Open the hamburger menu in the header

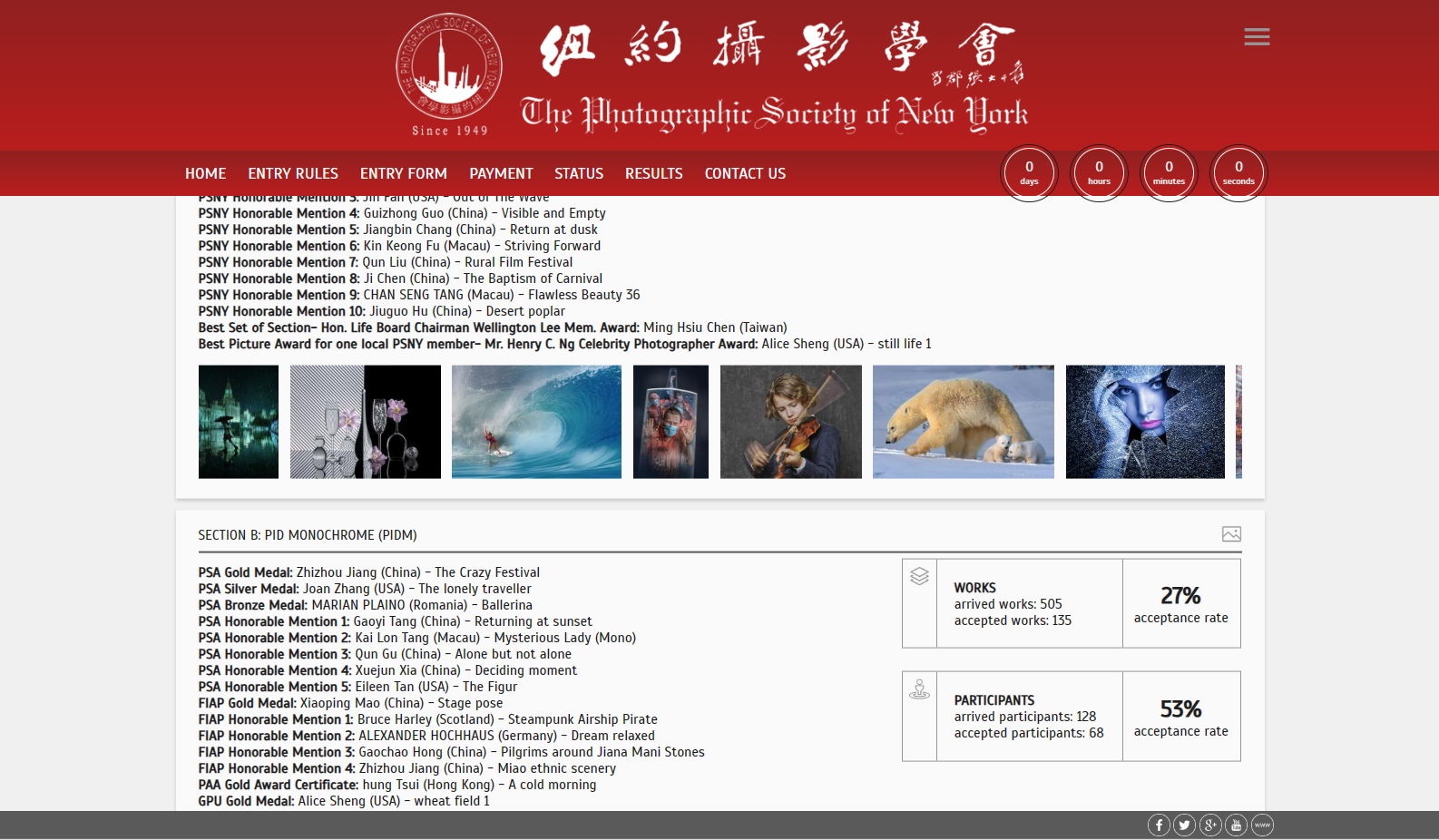(x=1257, y=37)
